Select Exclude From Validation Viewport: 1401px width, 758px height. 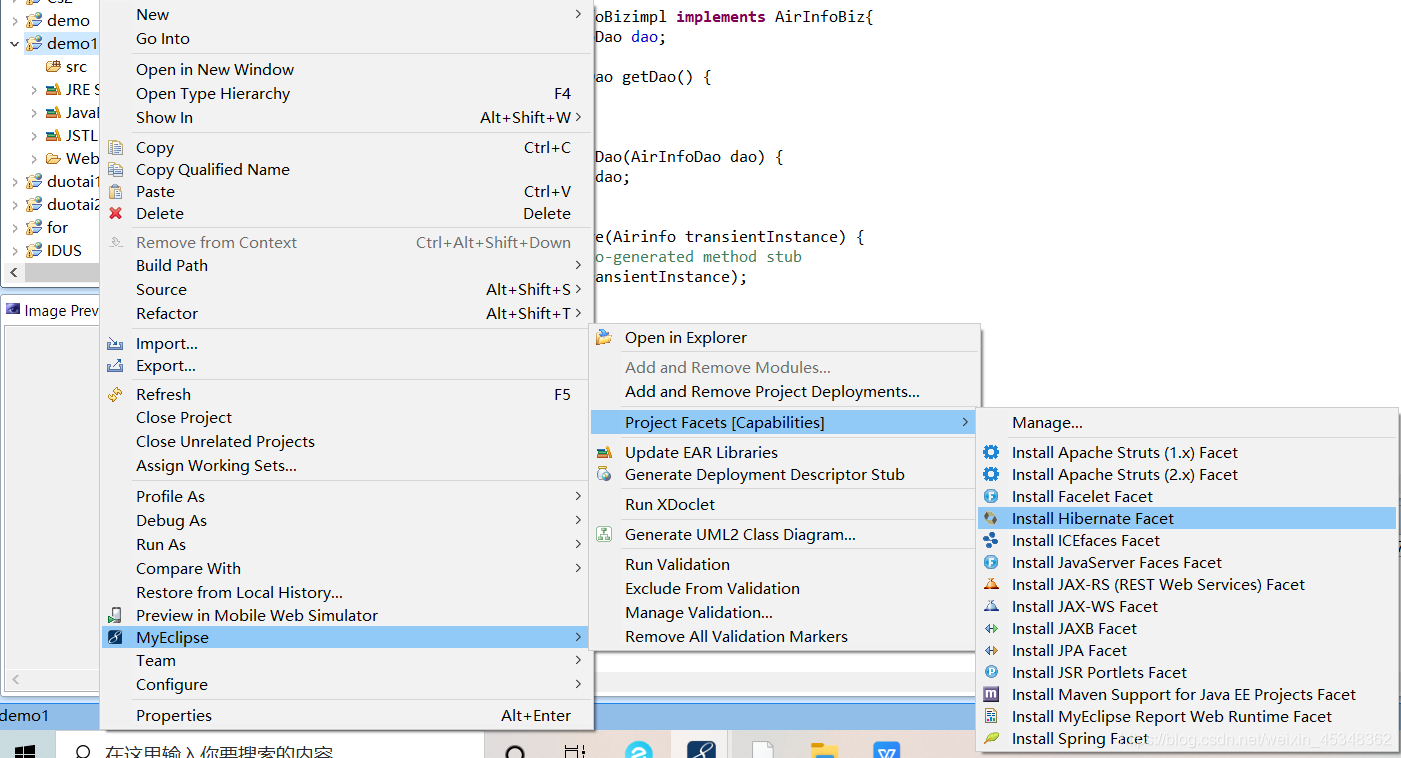[x=785, y=588]
